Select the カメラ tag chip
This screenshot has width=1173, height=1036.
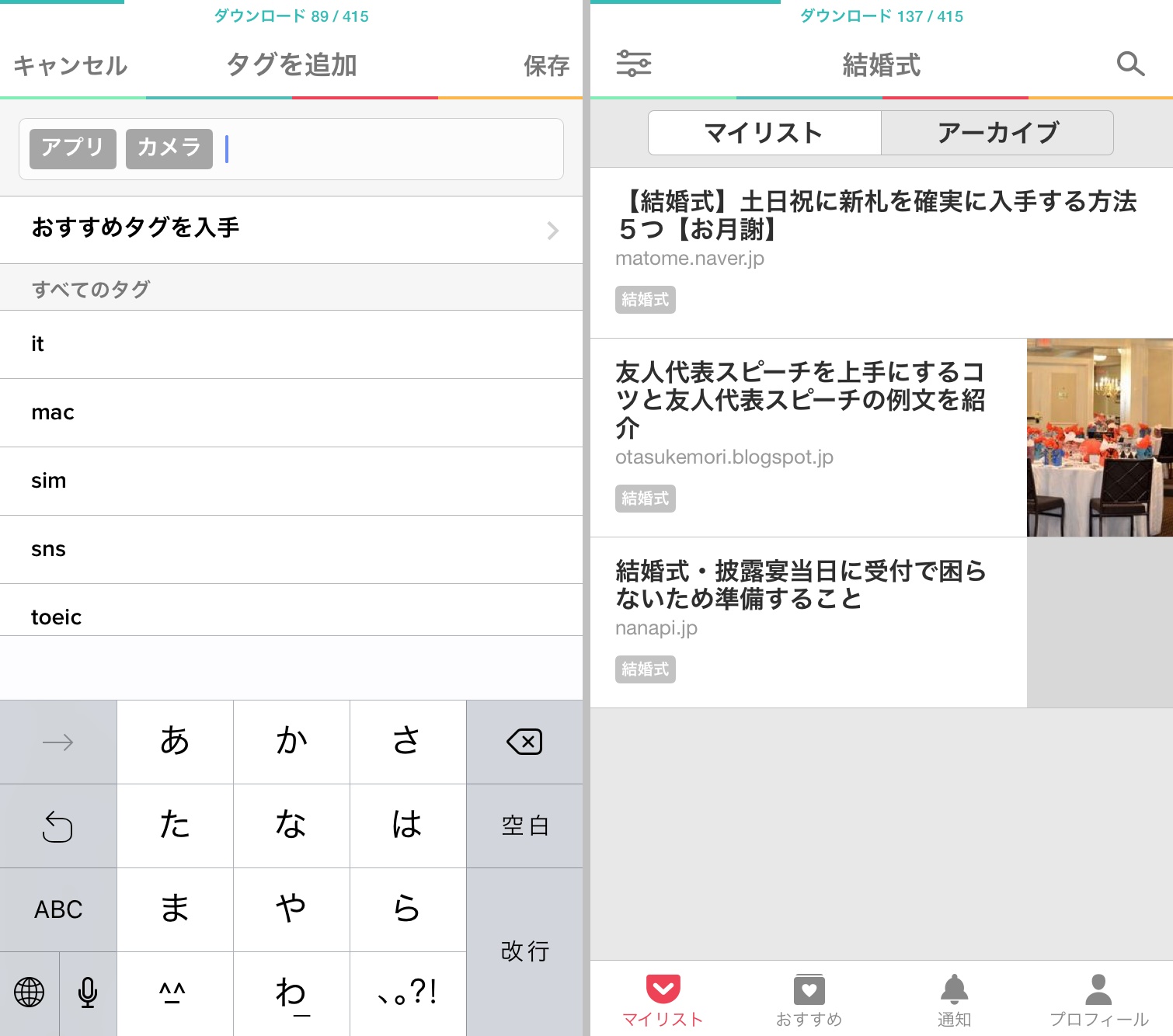pyautogui.click(x=169, y=148)
